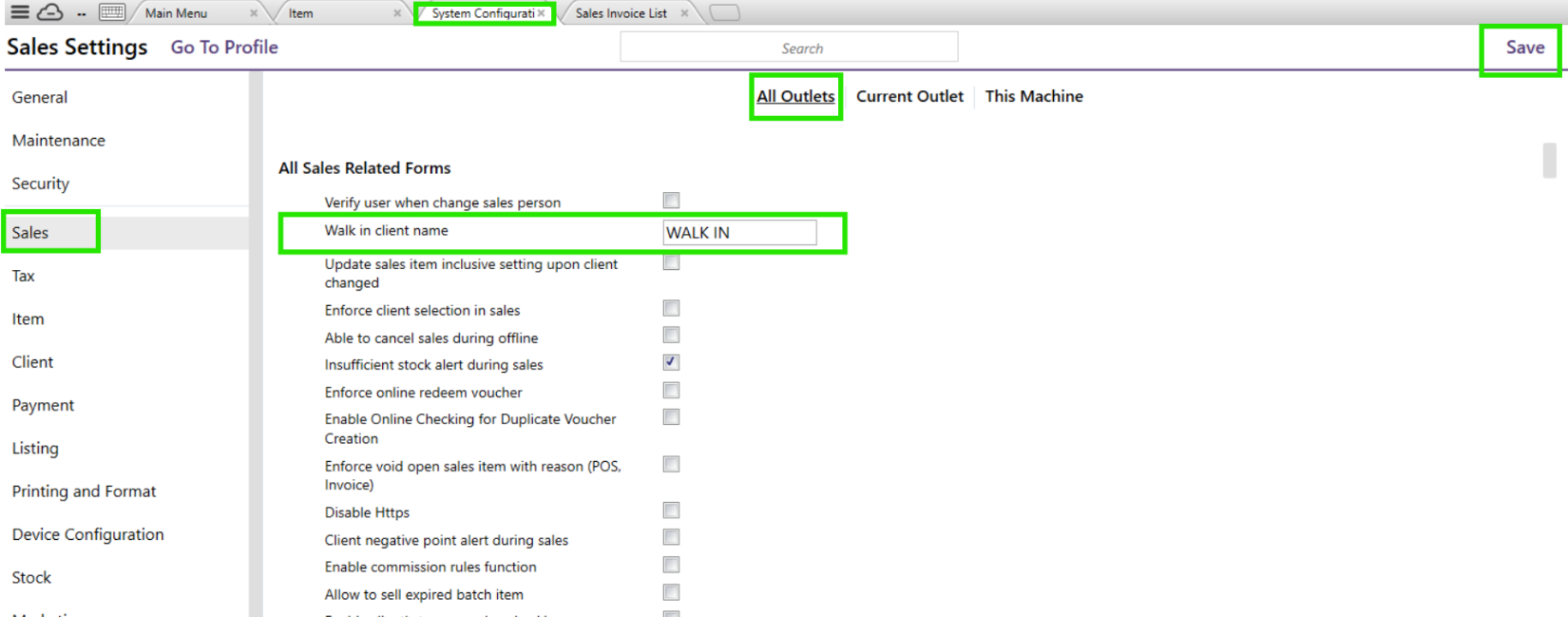Image resolution: width=1568 pixels, height=617 pixels.
Task: Open the hamburger menu icon
Action: 19,12
